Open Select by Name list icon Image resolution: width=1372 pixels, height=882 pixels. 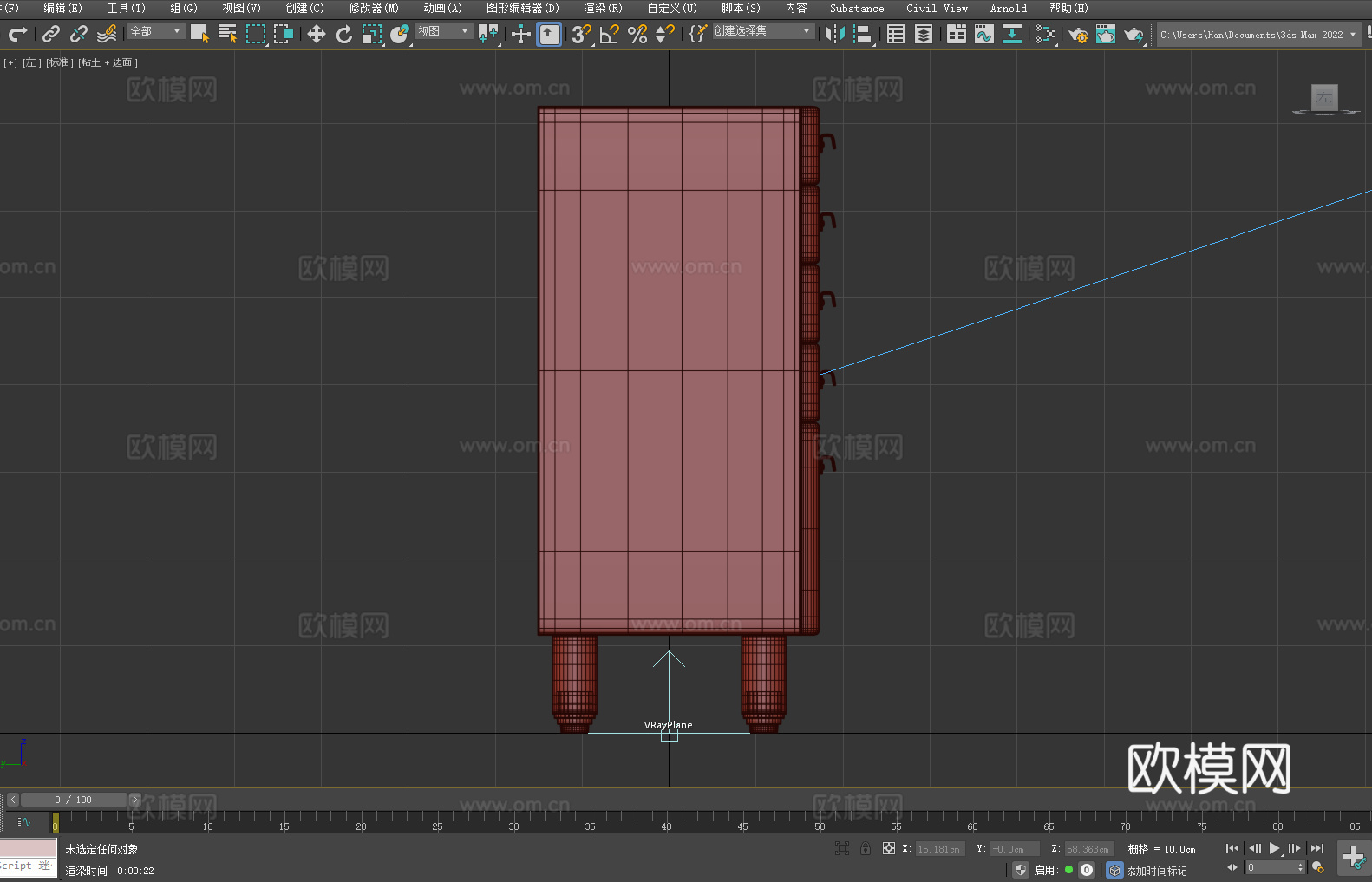click(227, 34)
